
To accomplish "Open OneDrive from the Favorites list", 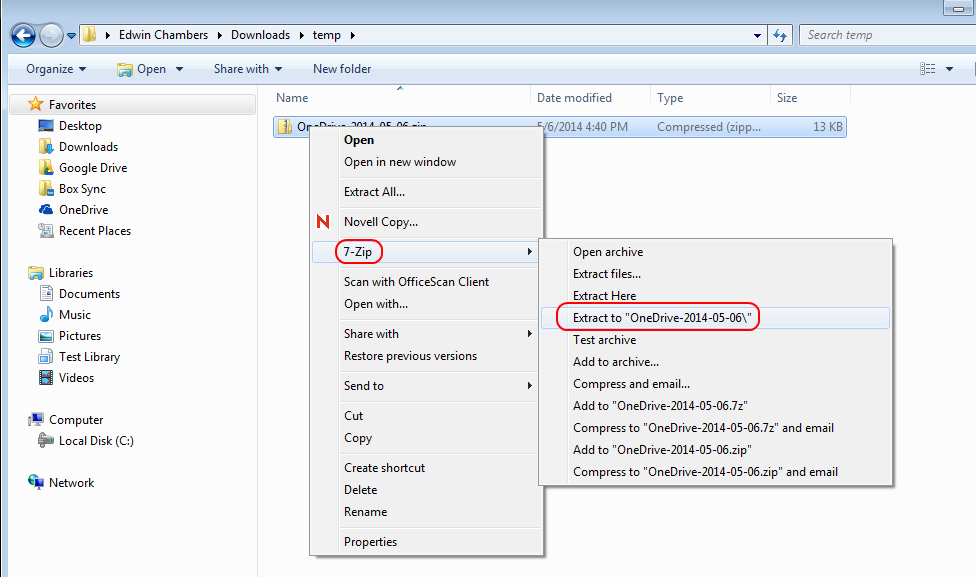I will coord(84,209).
